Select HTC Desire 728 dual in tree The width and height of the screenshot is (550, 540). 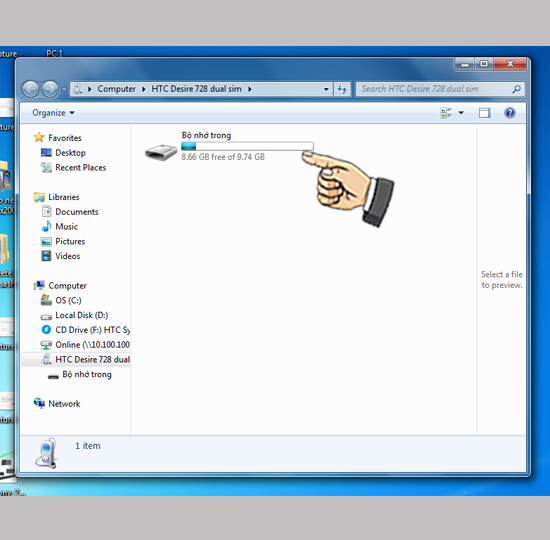(93, 359)
